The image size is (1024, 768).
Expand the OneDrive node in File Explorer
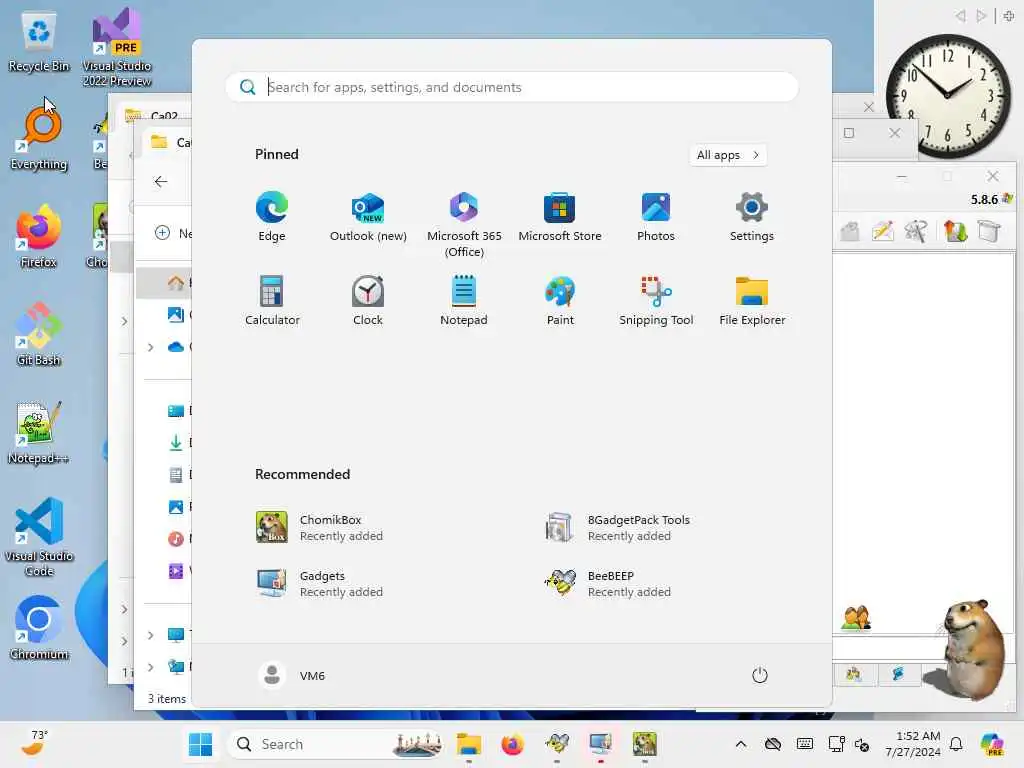click(x=151, y=347)
